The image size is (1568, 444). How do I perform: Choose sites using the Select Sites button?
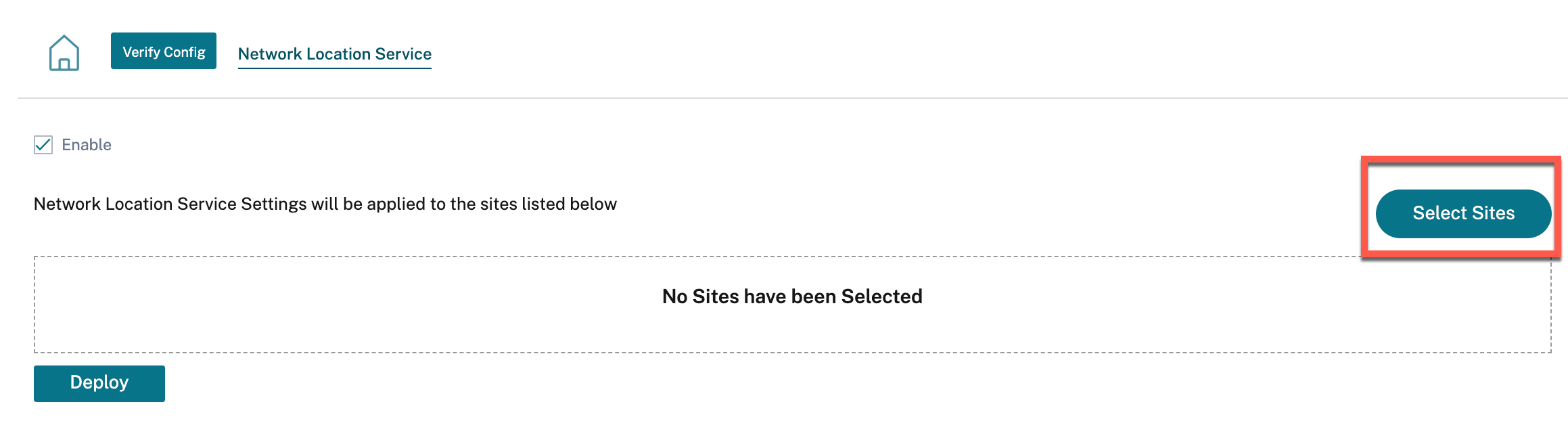pyautogui.click(x=1463, y=213)
